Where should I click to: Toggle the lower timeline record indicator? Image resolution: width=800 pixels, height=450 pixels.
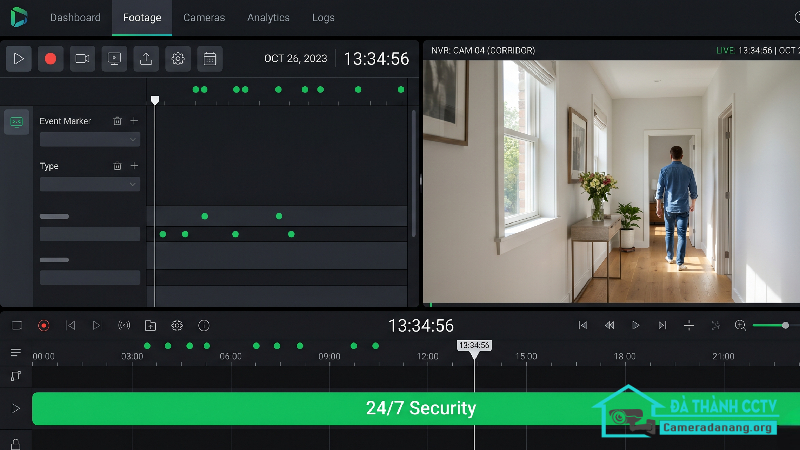[44, 326]
